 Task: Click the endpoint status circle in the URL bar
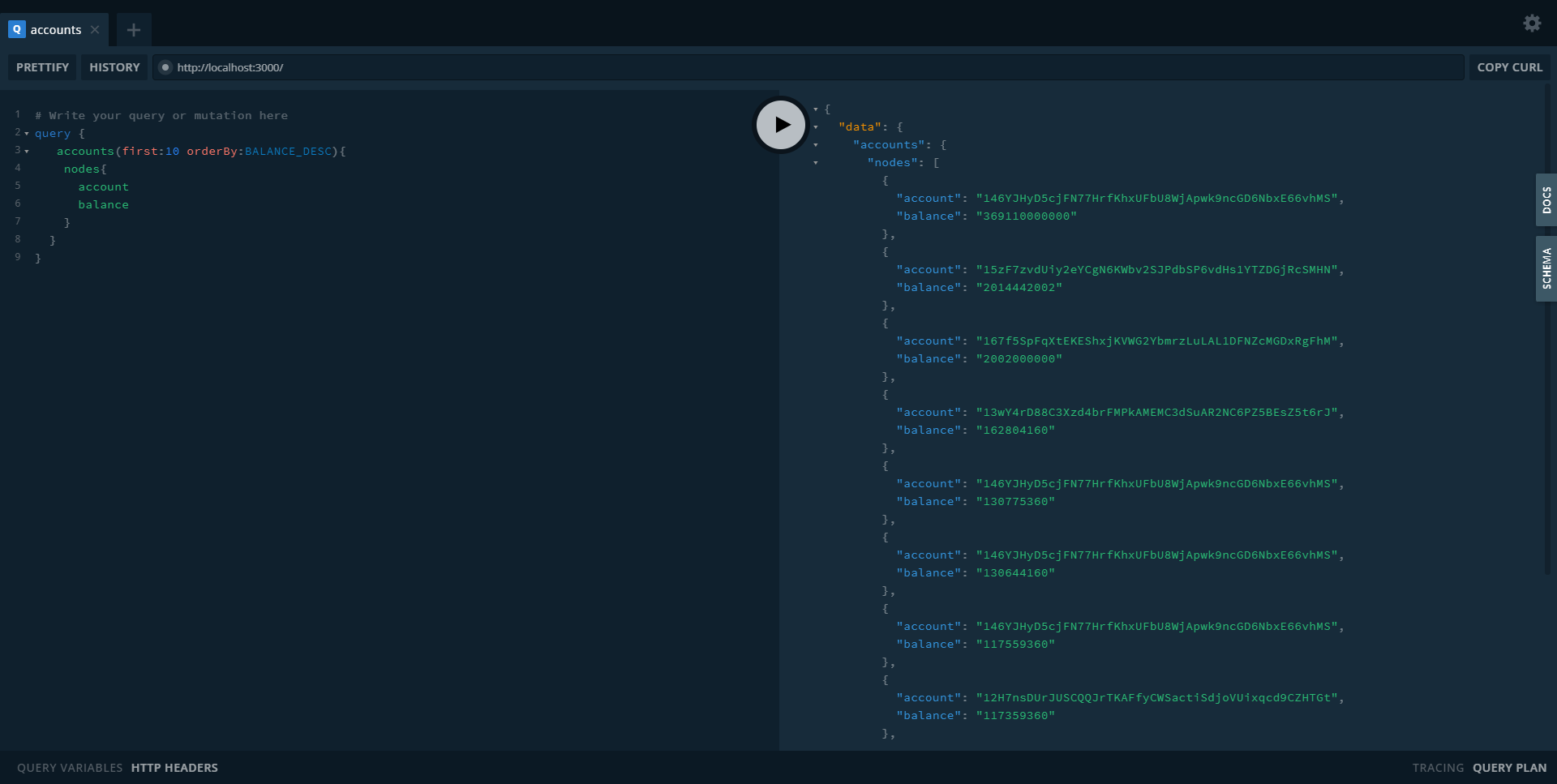(165, 67)
